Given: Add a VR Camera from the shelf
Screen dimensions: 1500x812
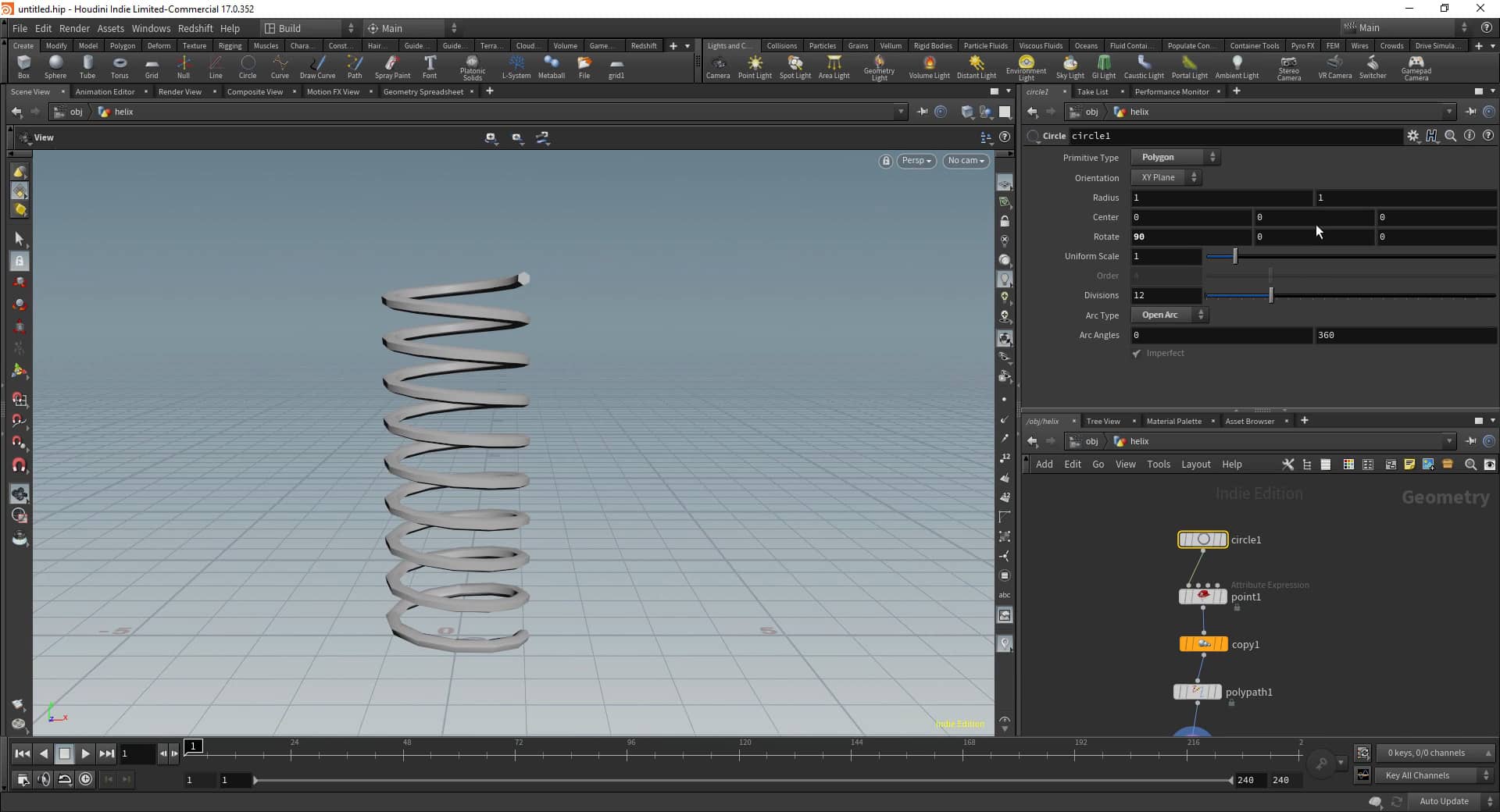Looking at the screenshot, I should (1334, 68).
